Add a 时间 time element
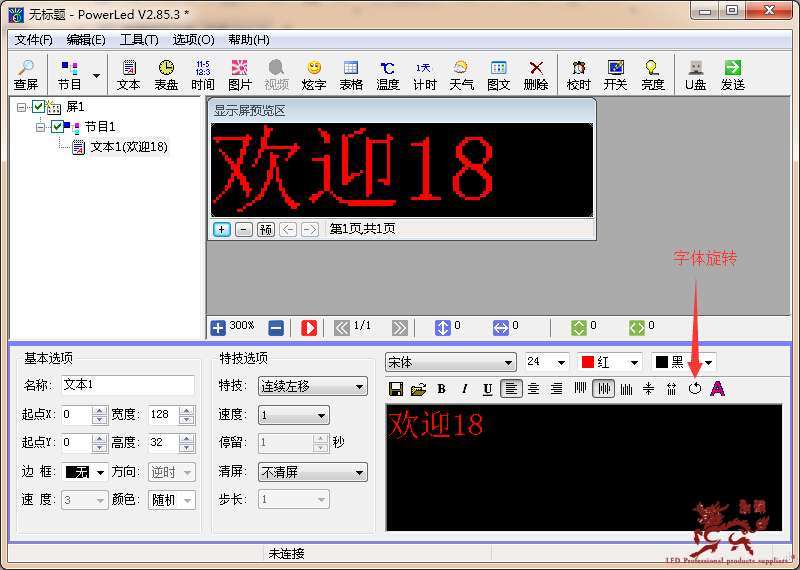This screenshot has width=800, height=570. click(x=203, y=75)
